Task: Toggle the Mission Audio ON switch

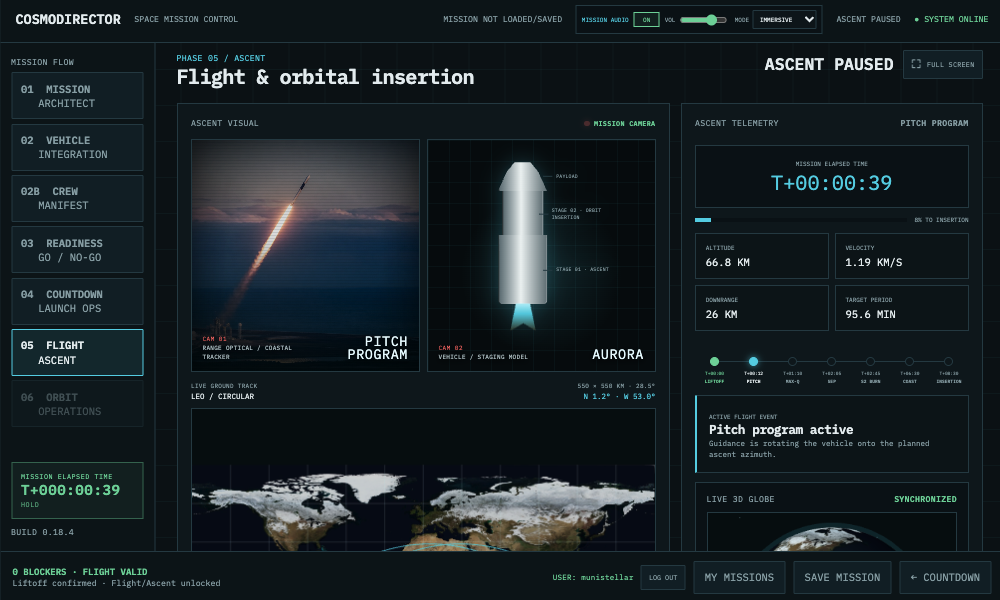Action: (x=646, y=20)
